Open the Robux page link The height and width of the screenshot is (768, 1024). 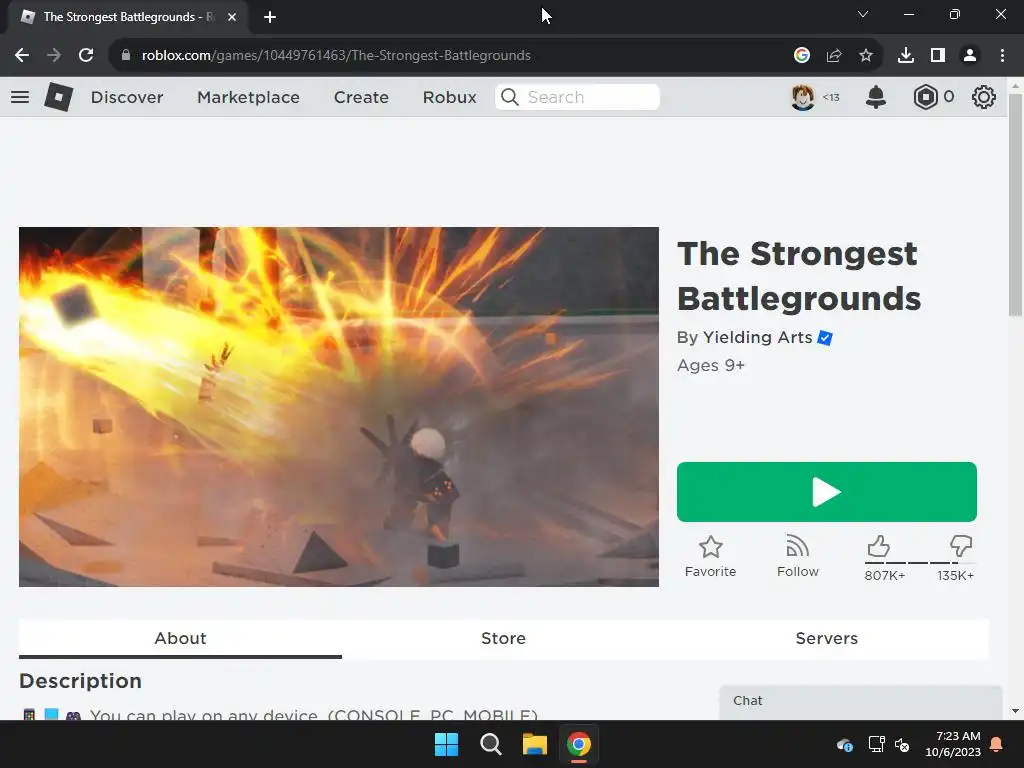449,97
